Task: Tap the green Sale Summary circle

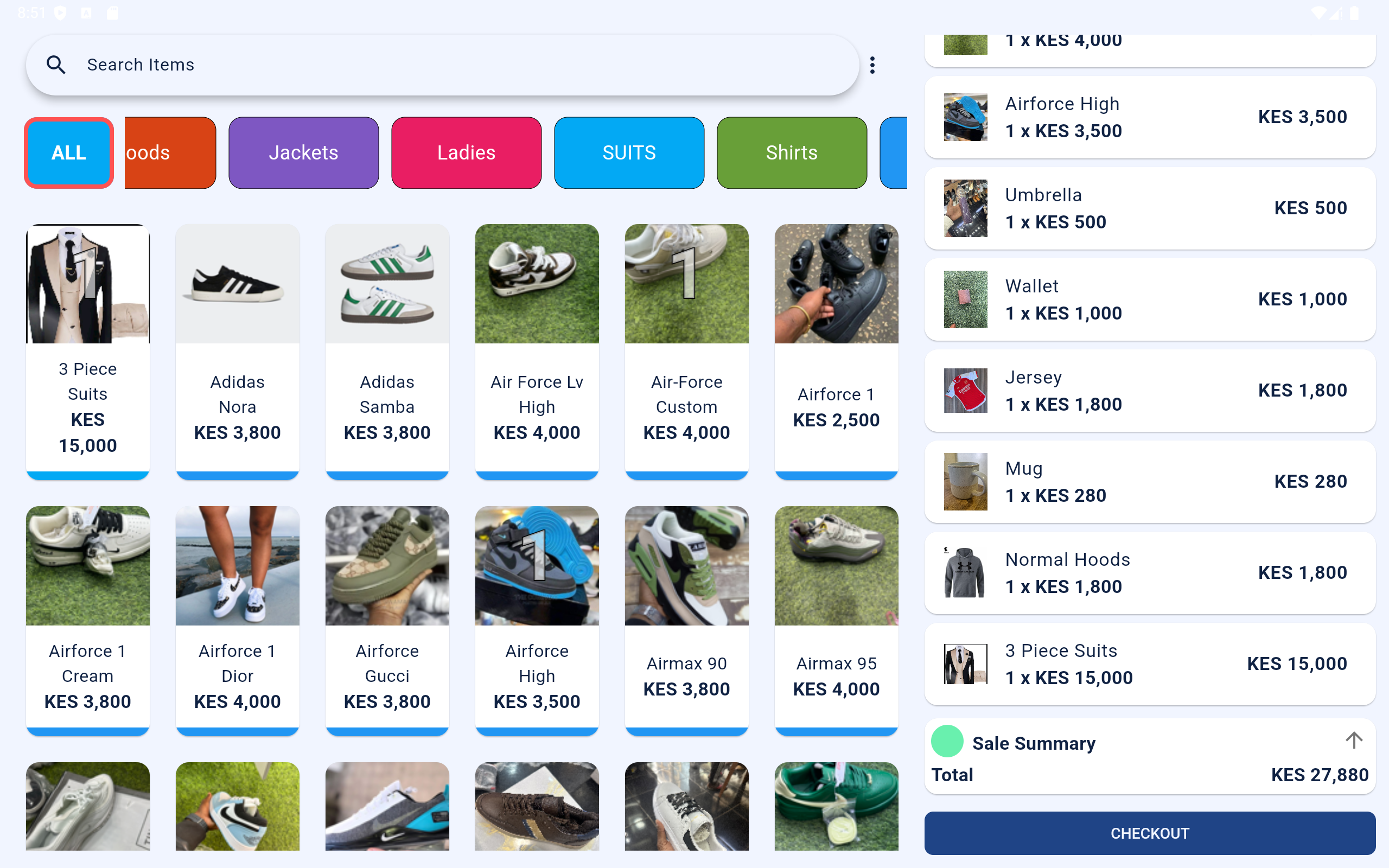Action: (x=946, y=741)
